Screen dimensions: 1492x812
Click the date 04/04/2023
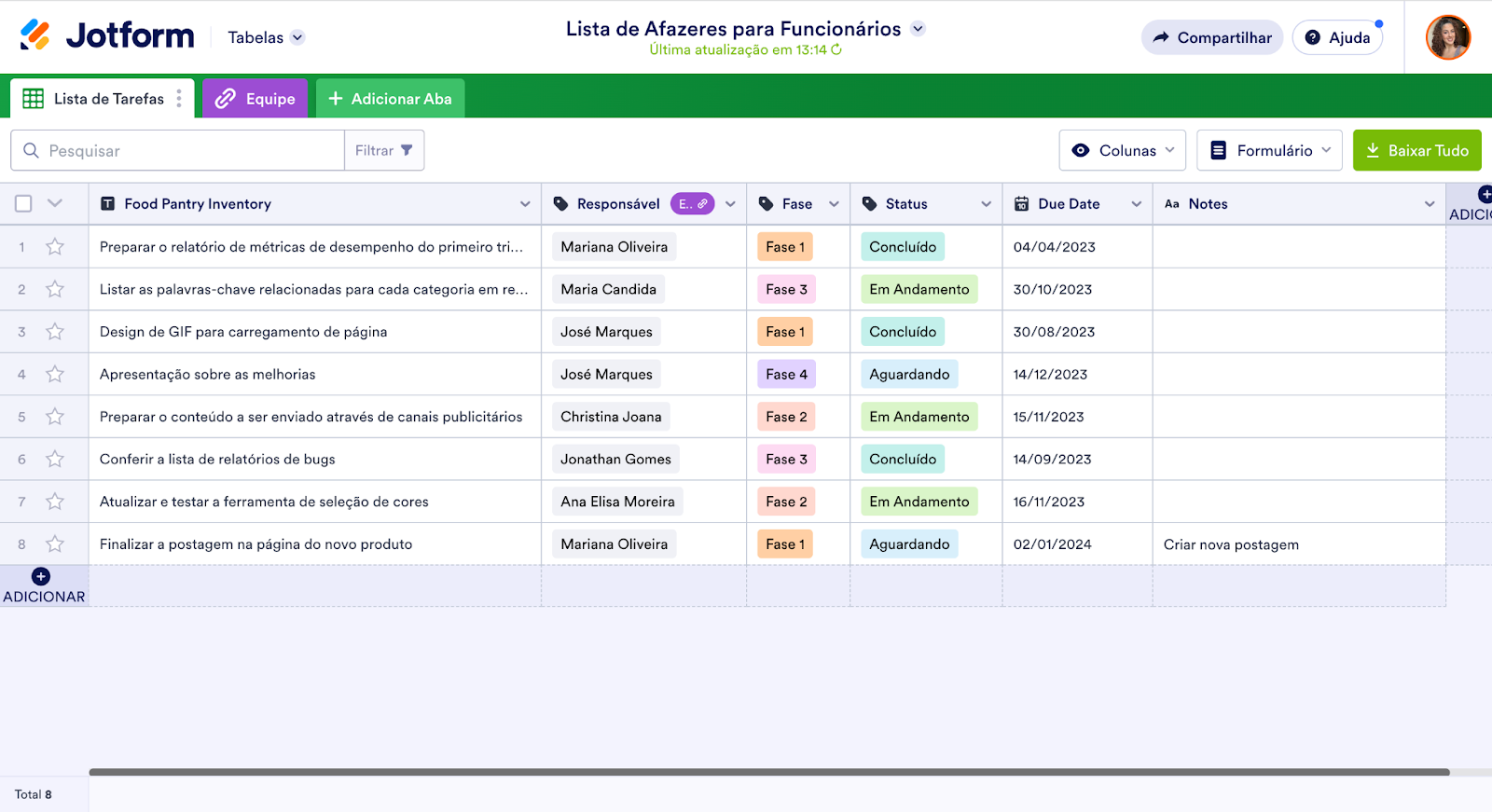point(1055,247)
